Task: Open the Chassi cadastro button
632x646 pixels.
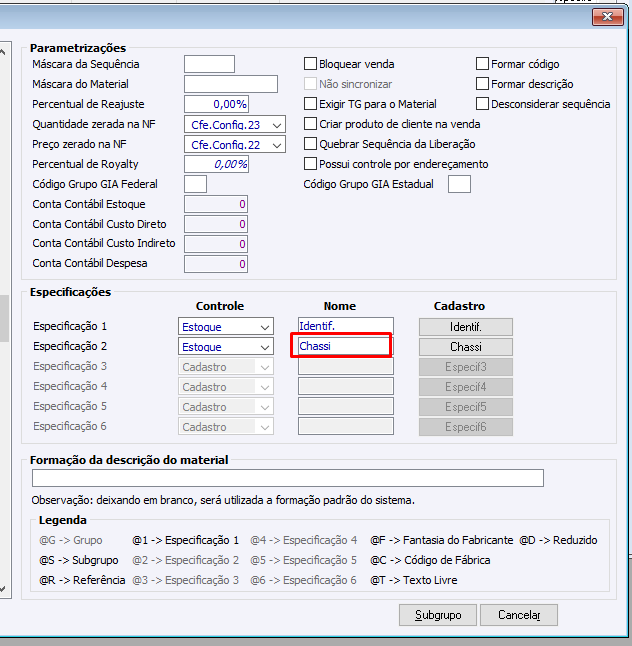Action: pos(466,347)
